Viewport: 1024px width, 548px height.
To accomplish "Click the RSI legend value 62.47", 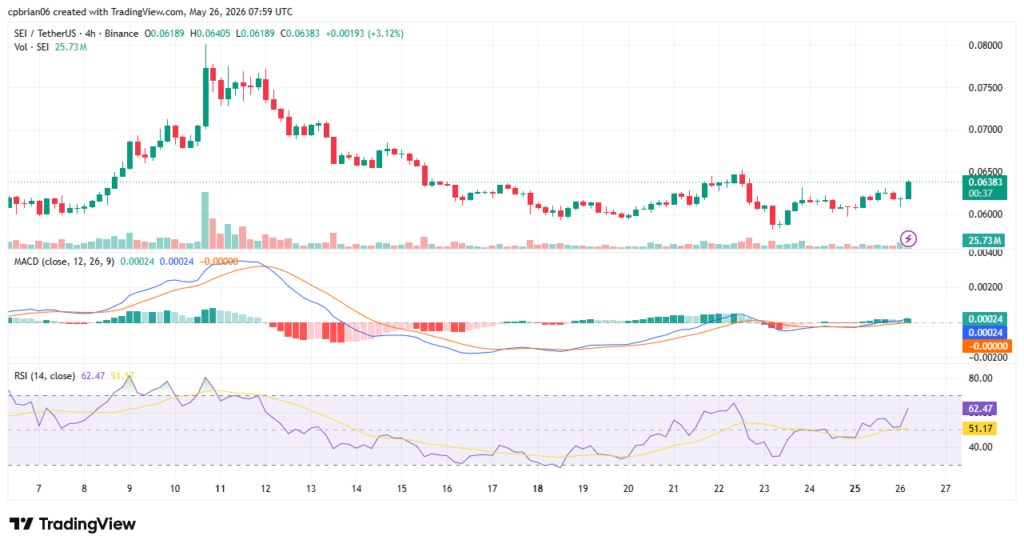I will 93,376.
